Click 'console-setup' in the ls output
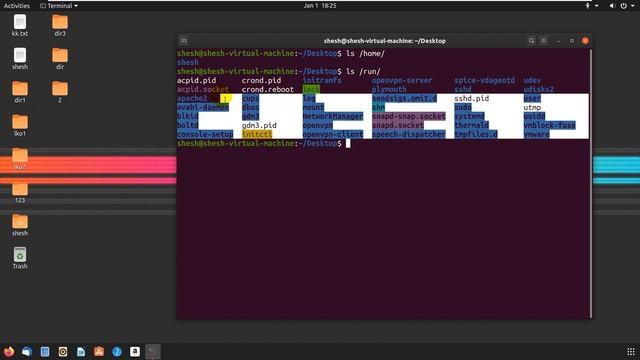This screenshot has height=360, width=640. pyautogui.click(x=205, y=134)
